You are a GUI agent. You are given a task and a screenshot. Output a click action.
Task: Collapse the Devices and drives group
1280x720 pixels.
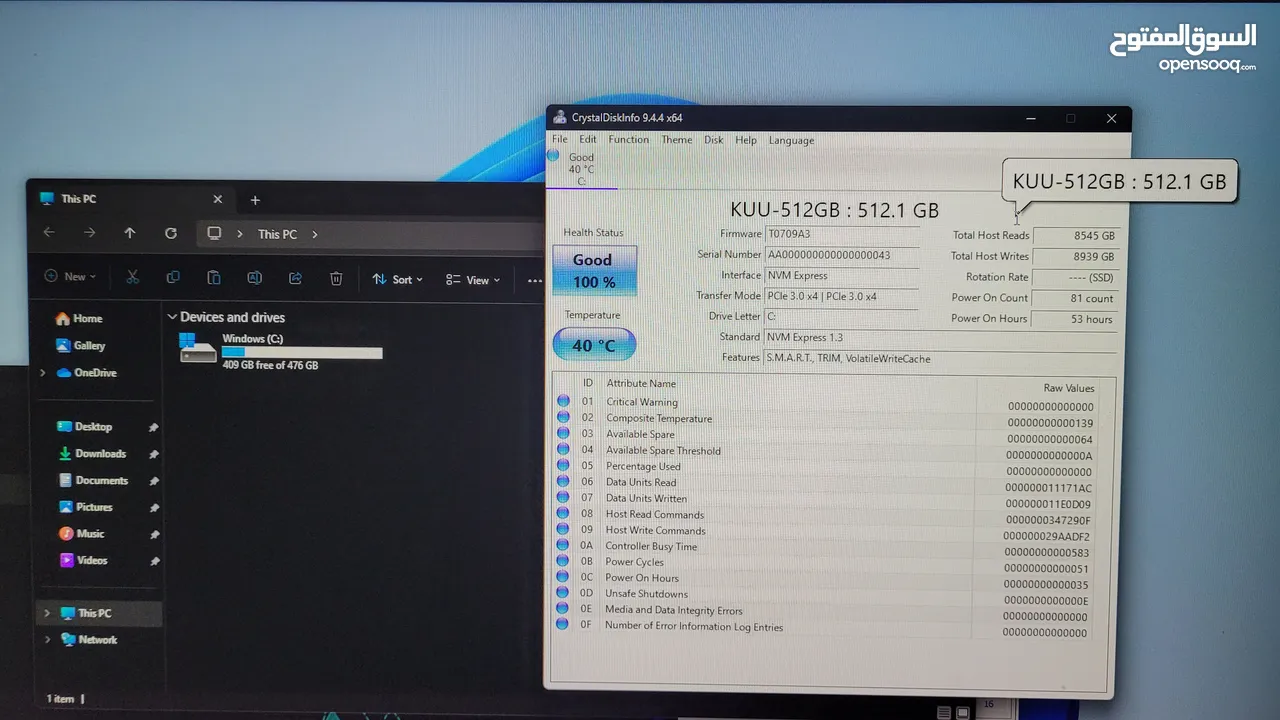point(172,317)
